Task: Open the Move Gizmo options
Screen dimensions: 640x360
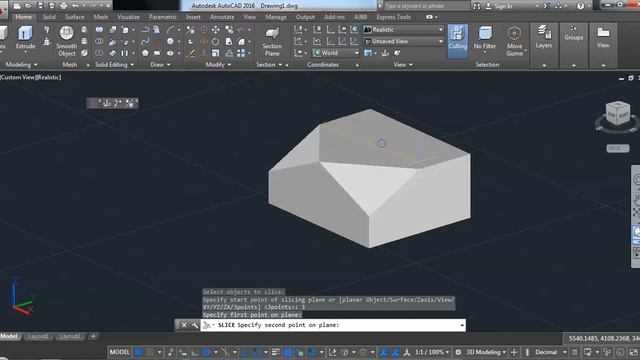Action: (514, 41)
